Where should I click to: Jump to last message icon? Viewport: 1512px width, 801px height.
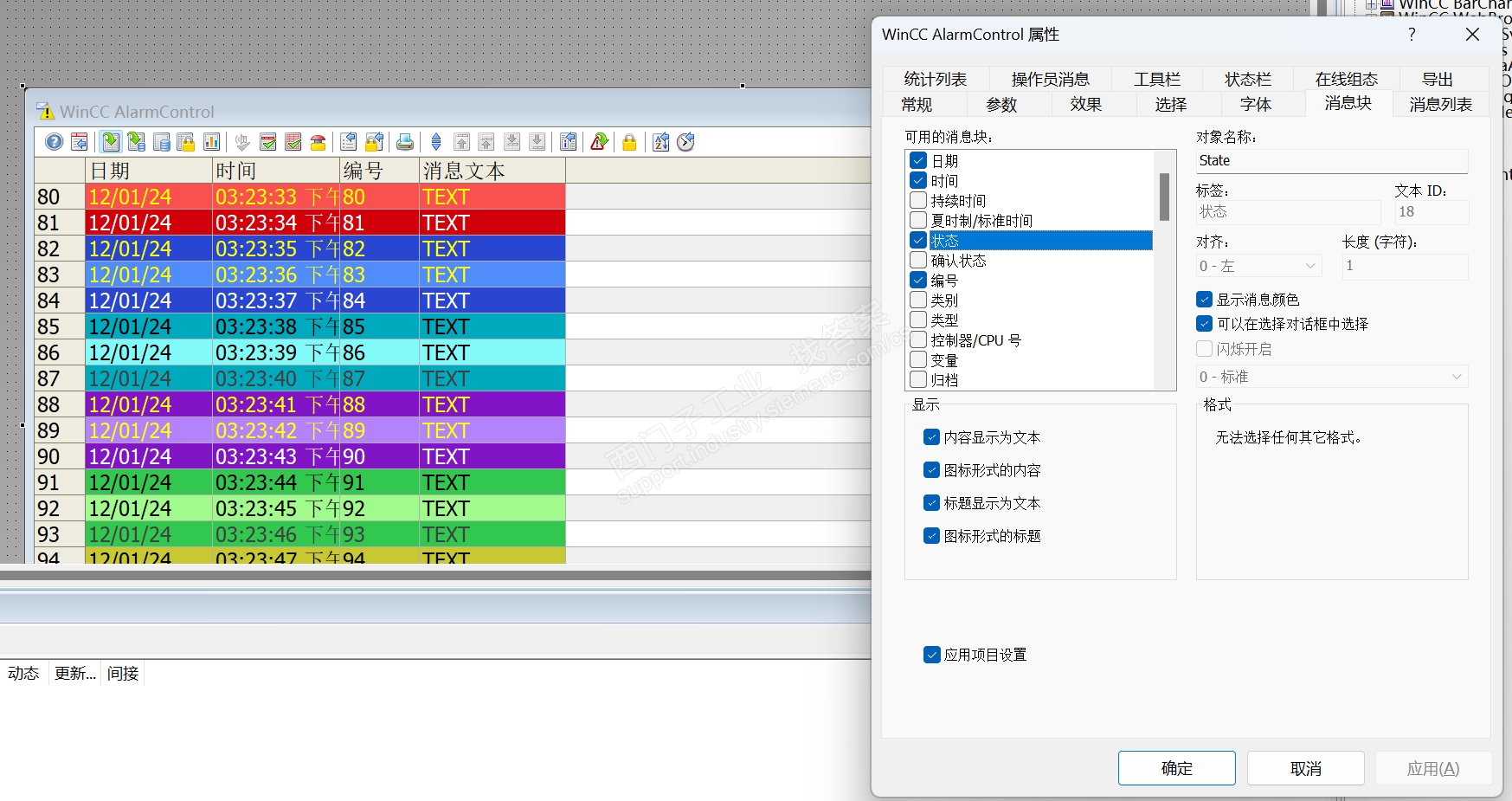tap(537, 142)
